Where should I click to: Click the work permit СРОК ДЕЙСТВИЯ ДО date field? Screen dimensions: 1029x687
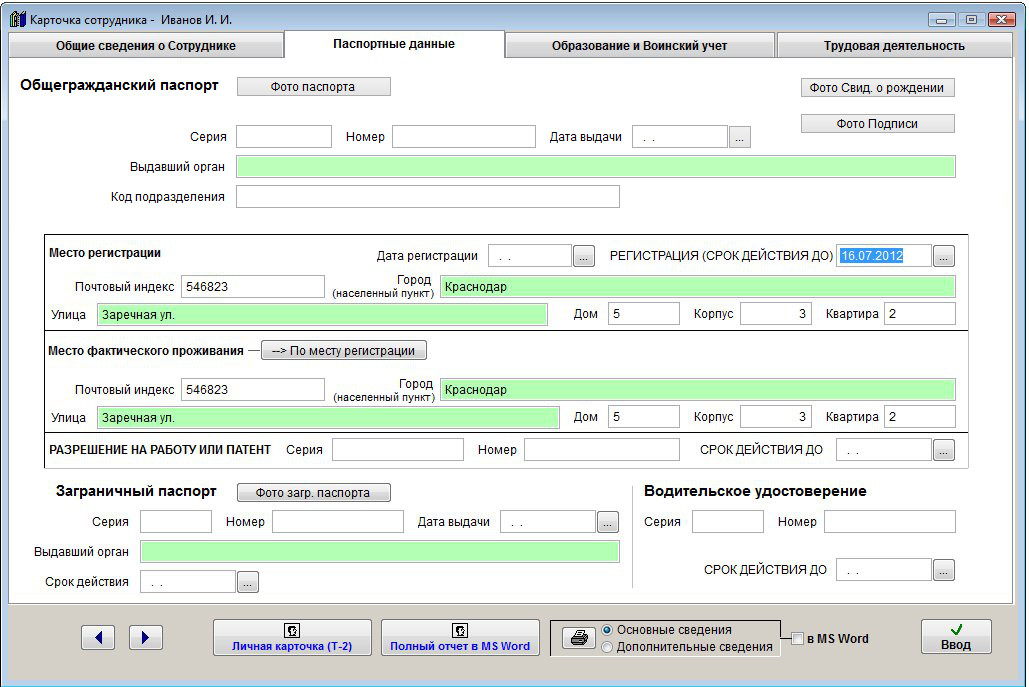pyautogui.click(x=884, y=449)
